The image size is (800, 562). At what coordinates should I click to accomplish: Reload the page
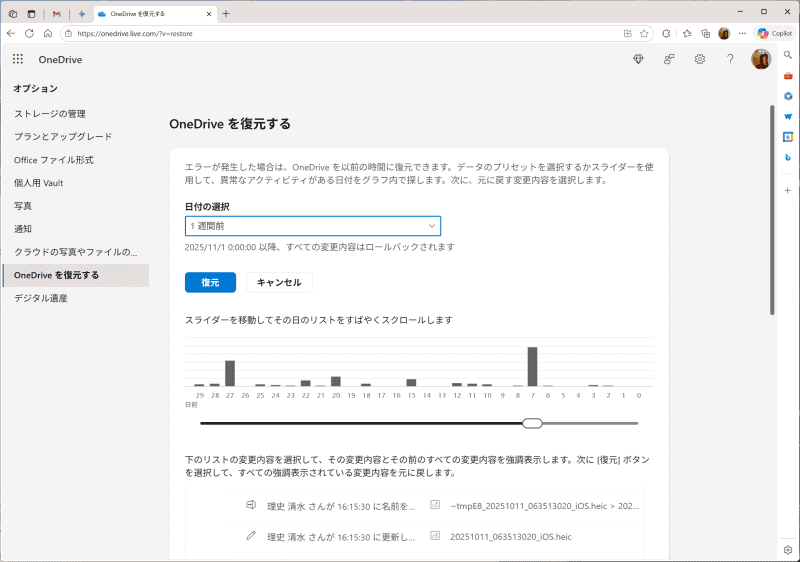coord(30,33)
